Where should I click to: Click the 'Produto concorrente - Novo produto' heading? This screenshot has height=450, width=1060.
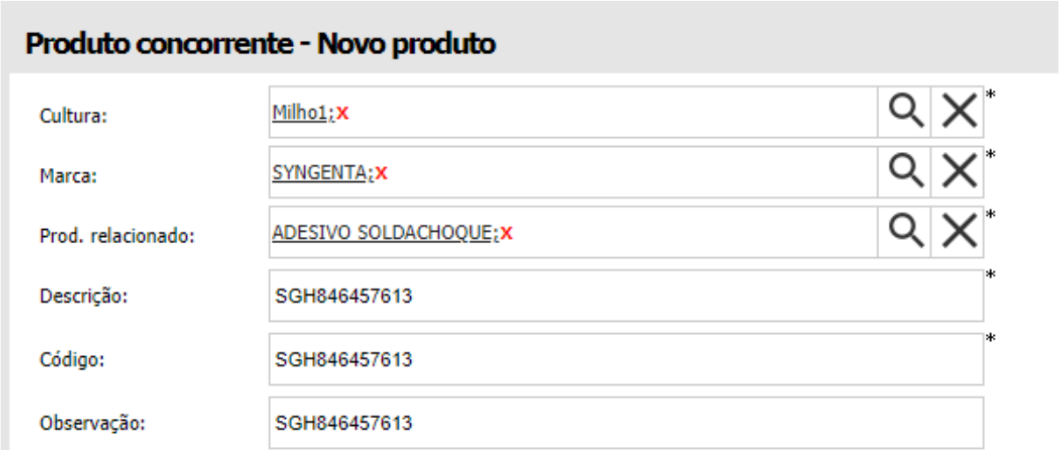point(261,44)
